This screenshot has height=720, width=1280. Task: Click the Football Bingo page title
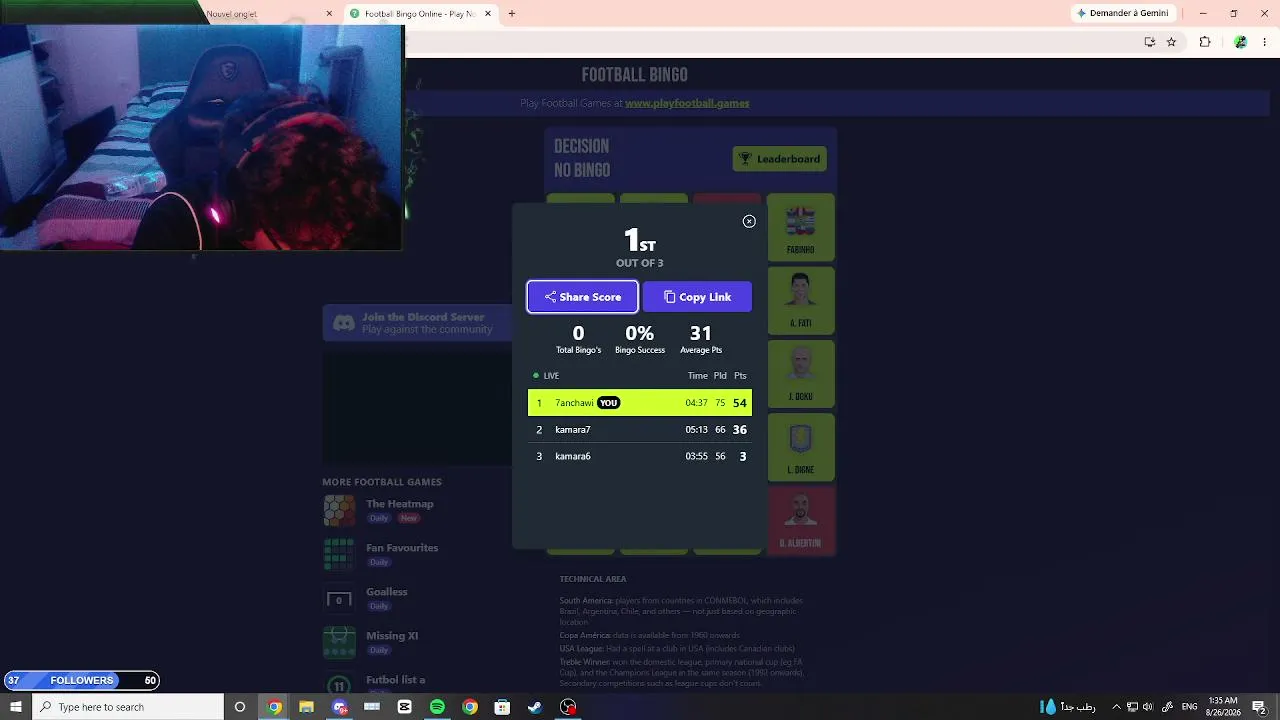click(635, 75)
